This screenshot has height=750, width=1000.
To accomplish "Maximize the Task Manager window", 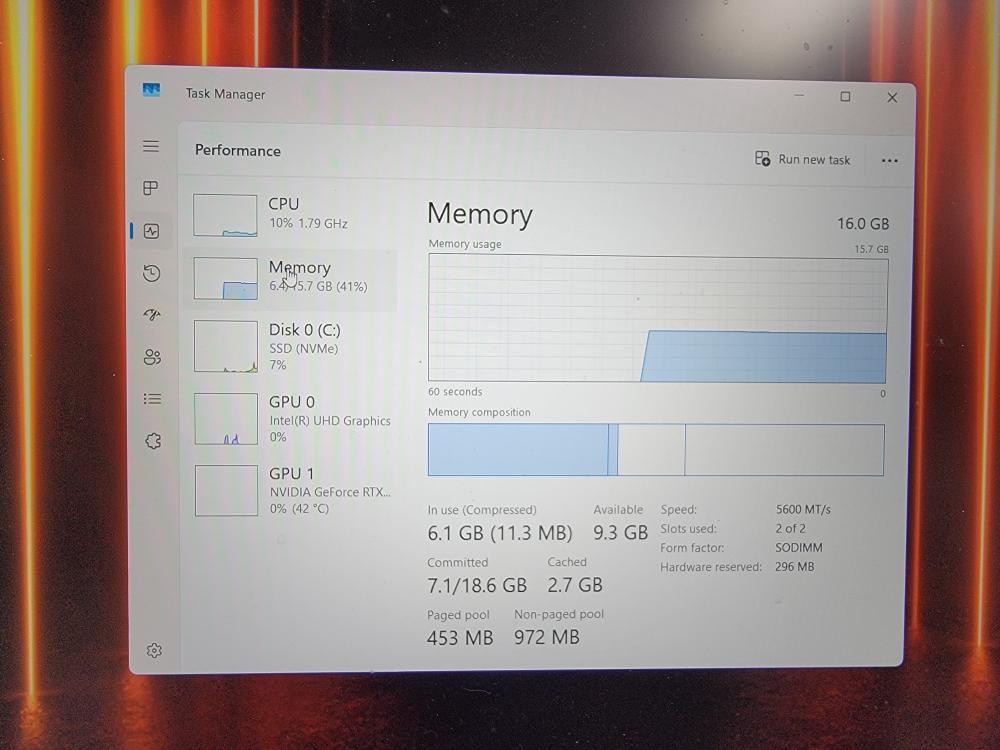I will (x=845, y=96).
